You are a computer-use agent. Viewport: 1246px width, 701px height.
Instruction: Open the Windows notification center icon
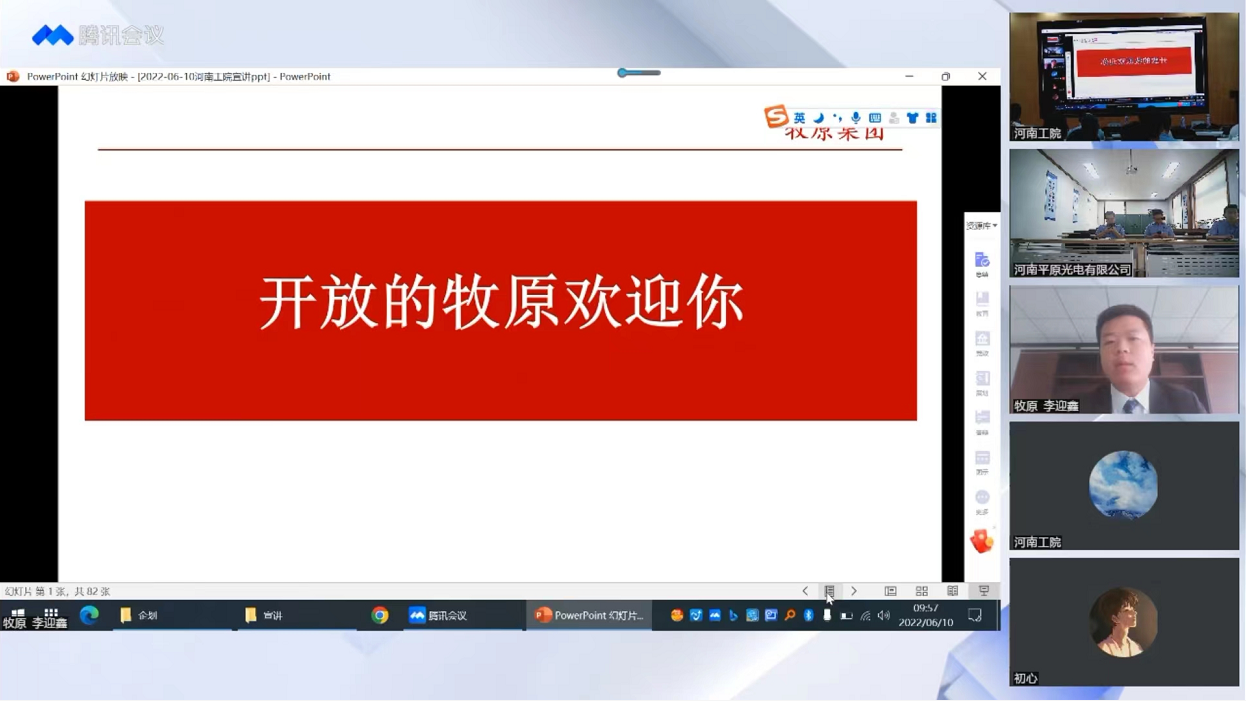pos(975,615)
